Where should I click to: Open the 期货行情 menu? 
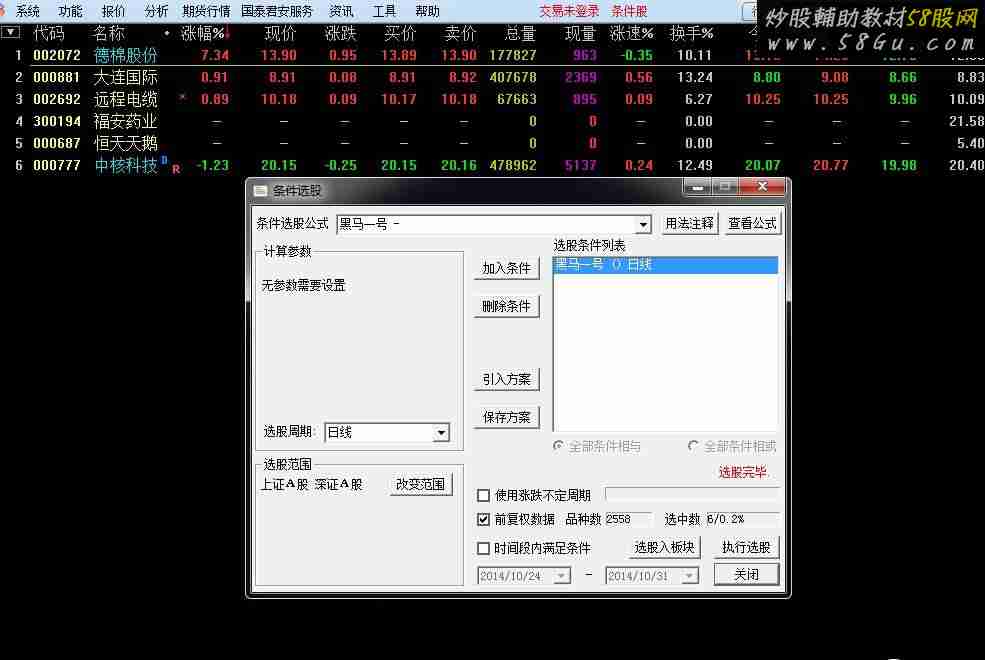pos(206,11)
